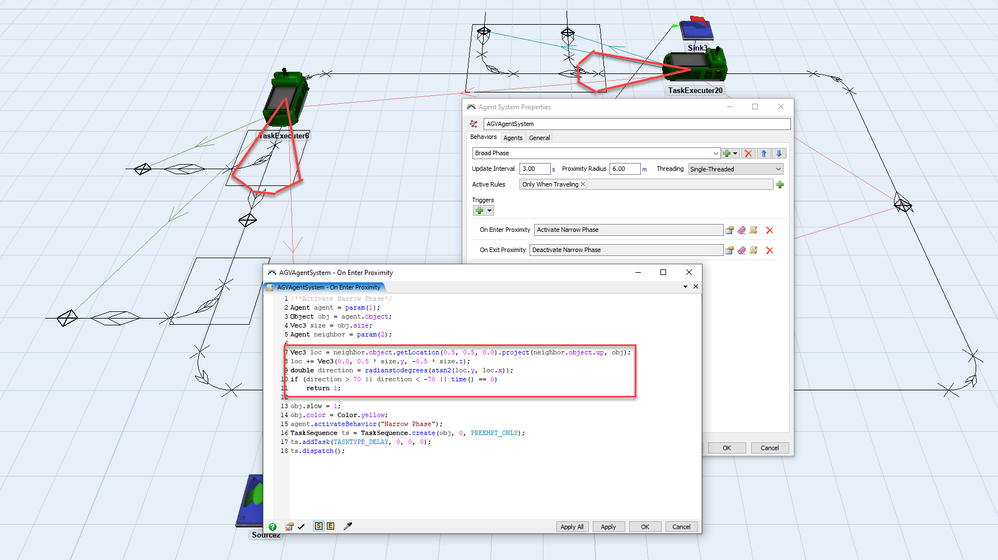998x560 pixels.
Task: Move behavior down with blue arrow
Action: [778, 153]
